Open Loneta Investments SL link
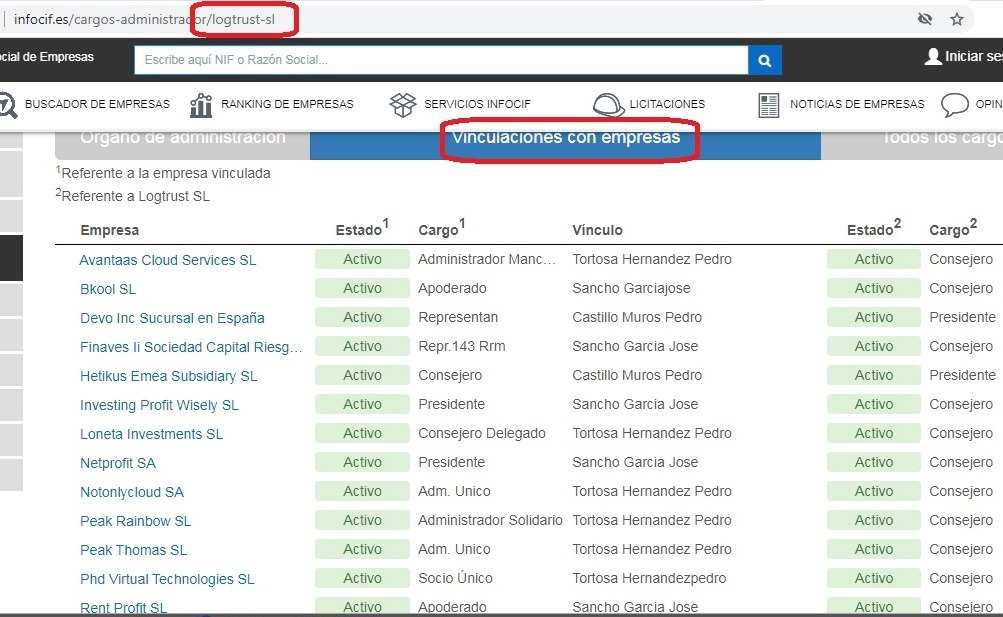The width and height of the screenshot is (1003, 617). tap(152, 434)
